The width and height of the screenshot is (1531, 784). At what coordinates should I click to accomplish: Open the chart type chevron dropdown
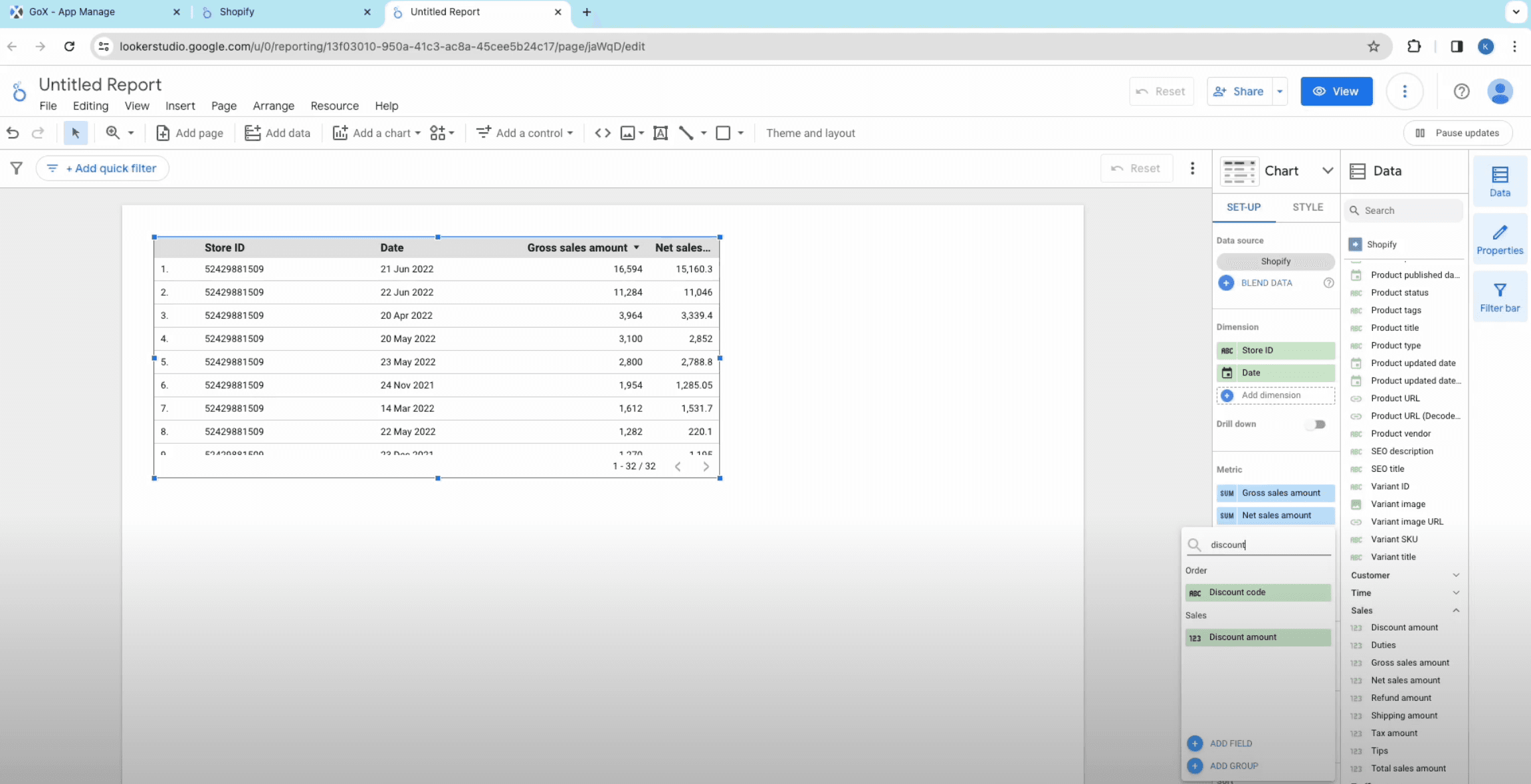click(1327, 171)
